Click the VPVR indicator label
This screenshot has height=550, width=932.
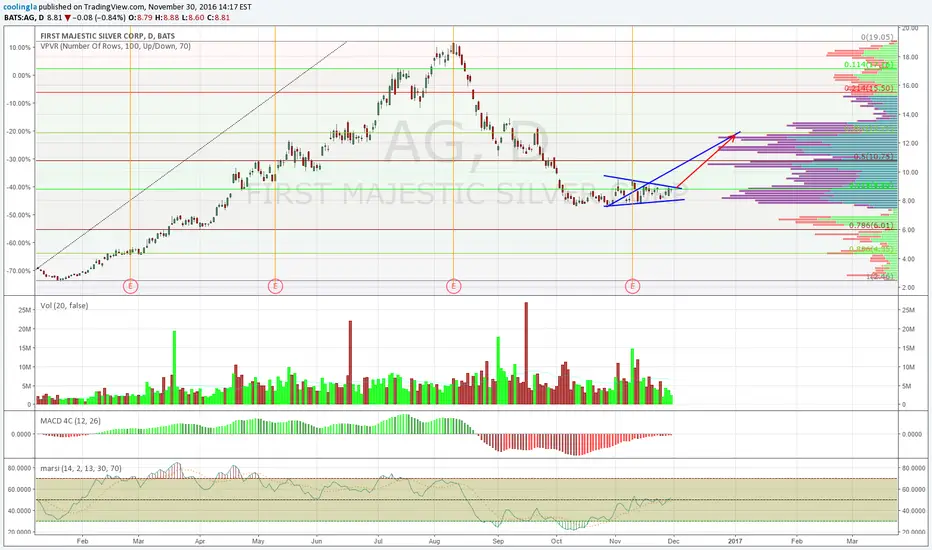point(115,46)
